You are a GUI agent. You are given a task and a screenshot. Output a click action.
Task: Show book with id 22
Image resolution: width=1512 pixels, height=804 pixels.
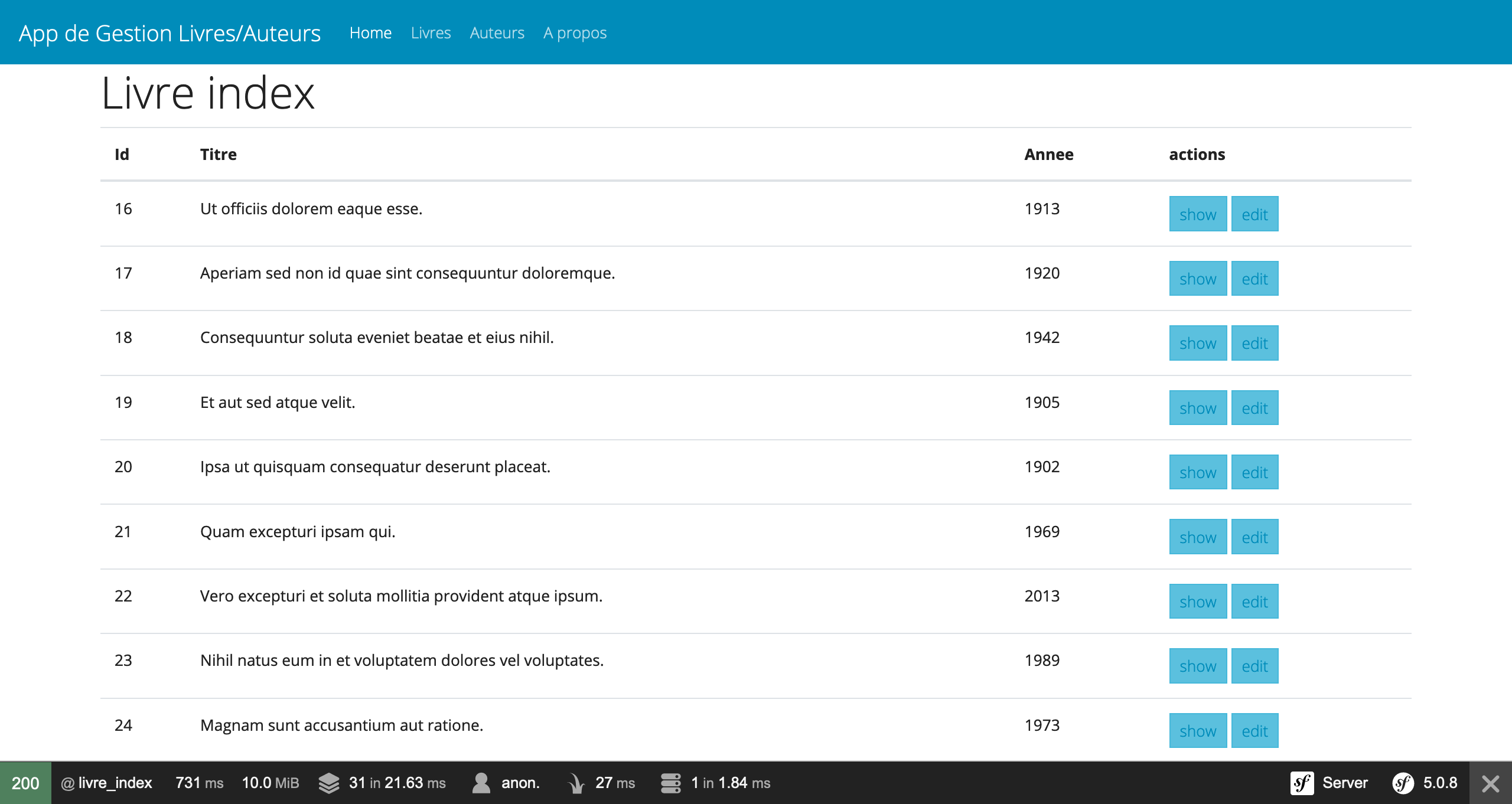tap(1198, 602)
